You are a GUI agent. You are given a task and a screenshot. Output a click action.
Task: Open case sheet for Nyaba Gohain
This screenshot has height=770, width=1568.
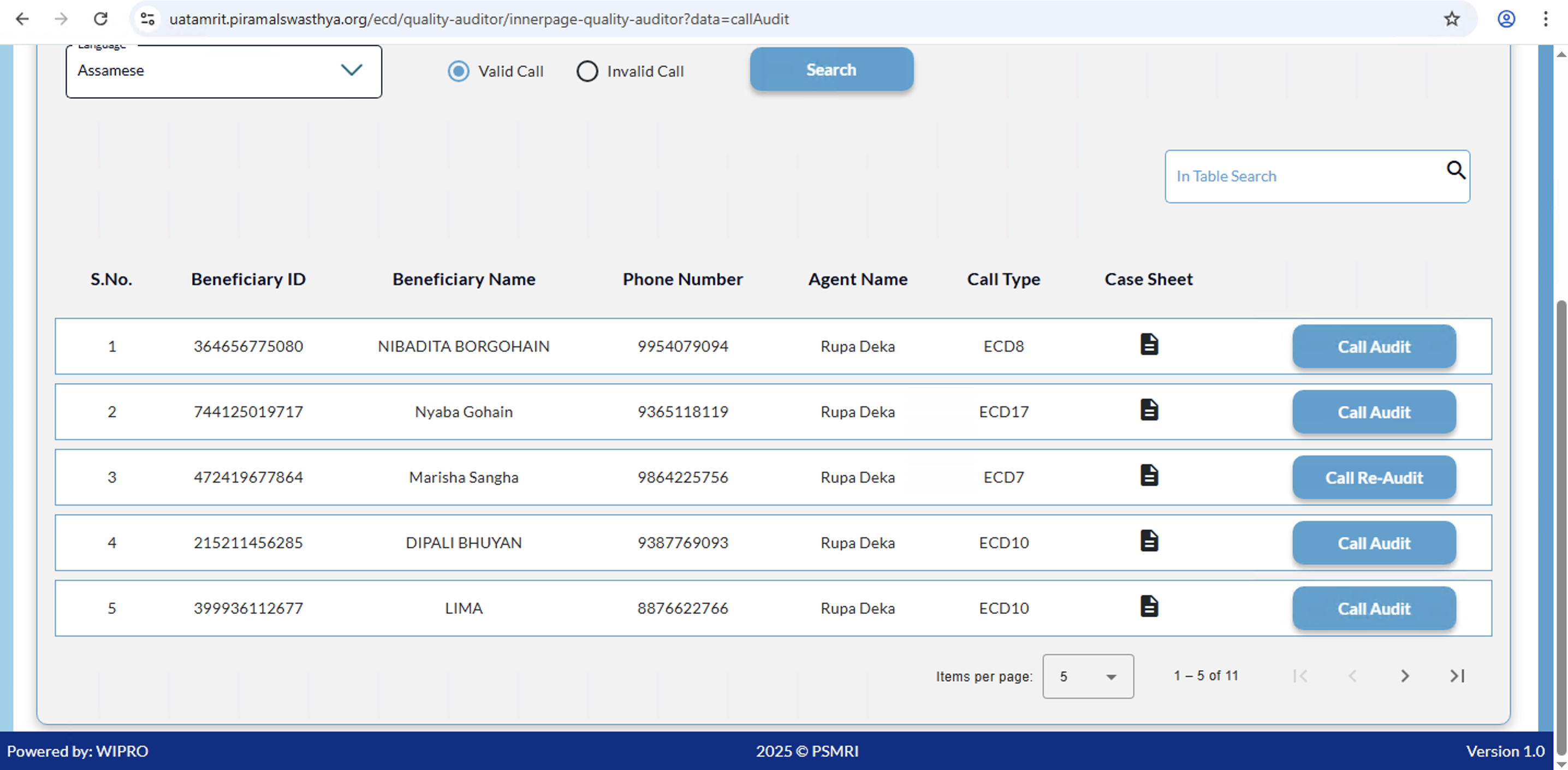[x=1149, y=410]
